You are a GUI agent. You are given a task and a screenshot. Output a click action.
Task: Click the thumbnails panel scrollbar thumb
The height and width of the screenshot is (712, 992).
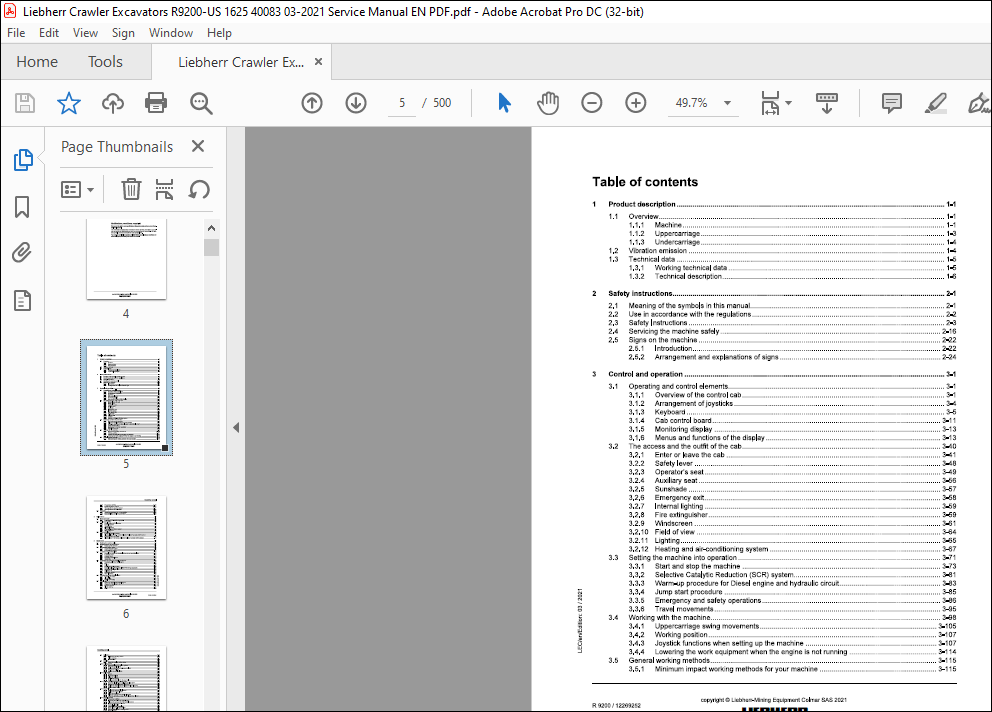211,247
